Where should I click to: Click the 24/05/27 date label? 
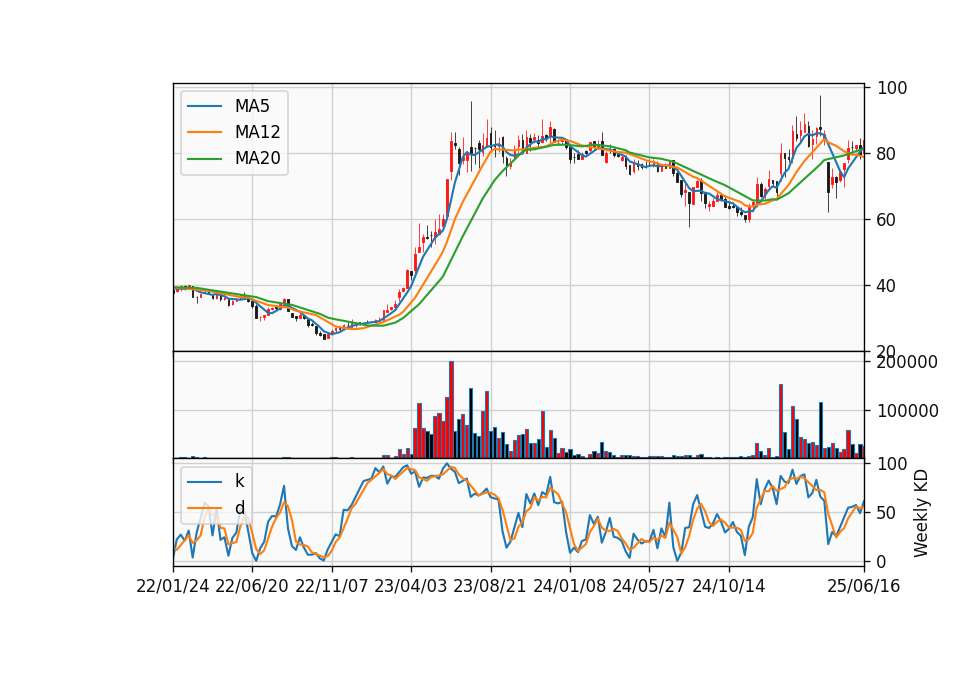coord(649,587)
